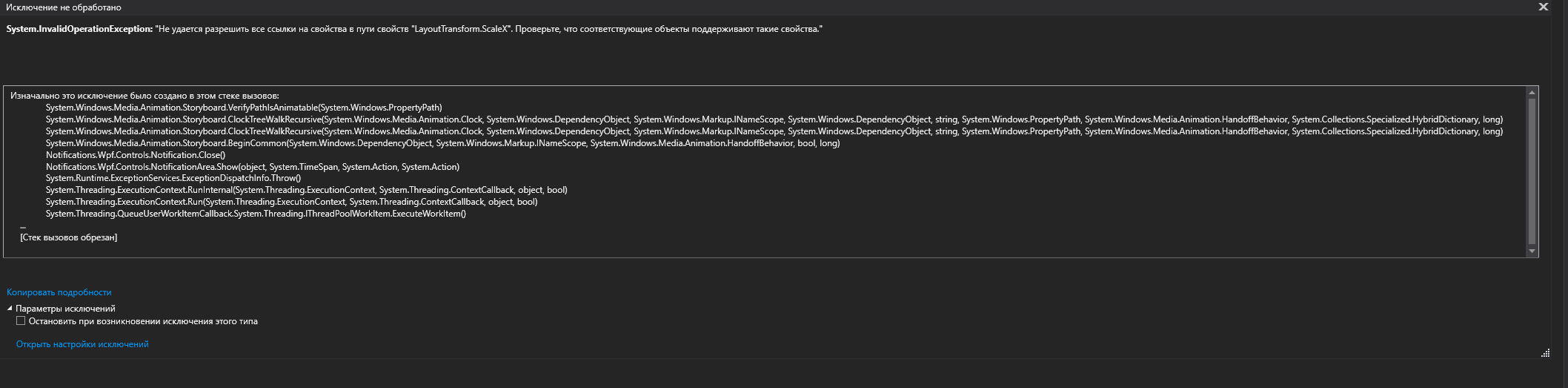
Task: Enable "Остановить при возникновении исключения этого типа"
Action: [21, 321]
